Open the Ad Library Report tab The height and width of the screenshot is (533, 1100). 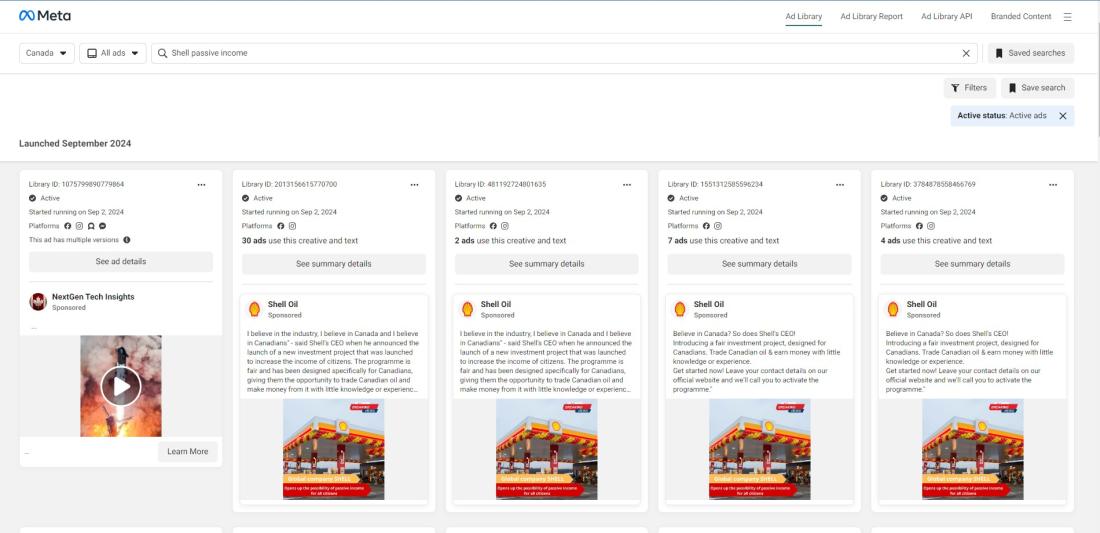871,16
